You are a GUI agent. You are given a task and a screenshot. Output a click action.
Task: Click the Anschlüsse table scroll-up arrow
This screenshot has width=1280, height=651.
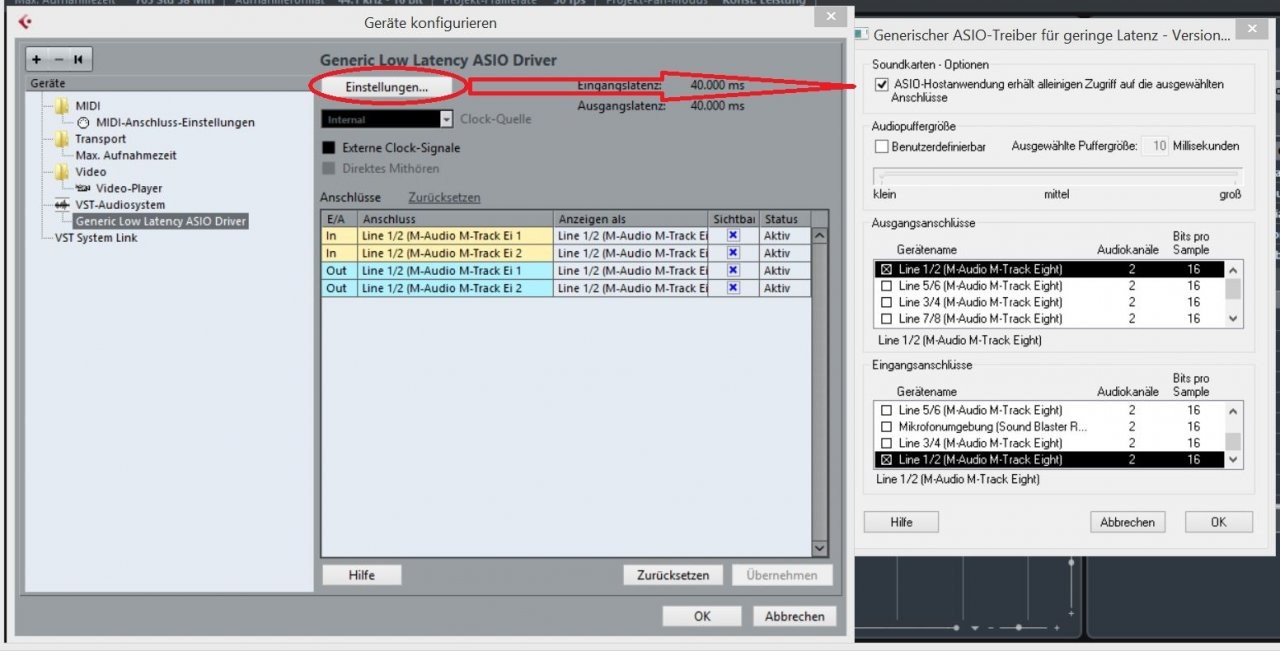[x=820, y=235]
